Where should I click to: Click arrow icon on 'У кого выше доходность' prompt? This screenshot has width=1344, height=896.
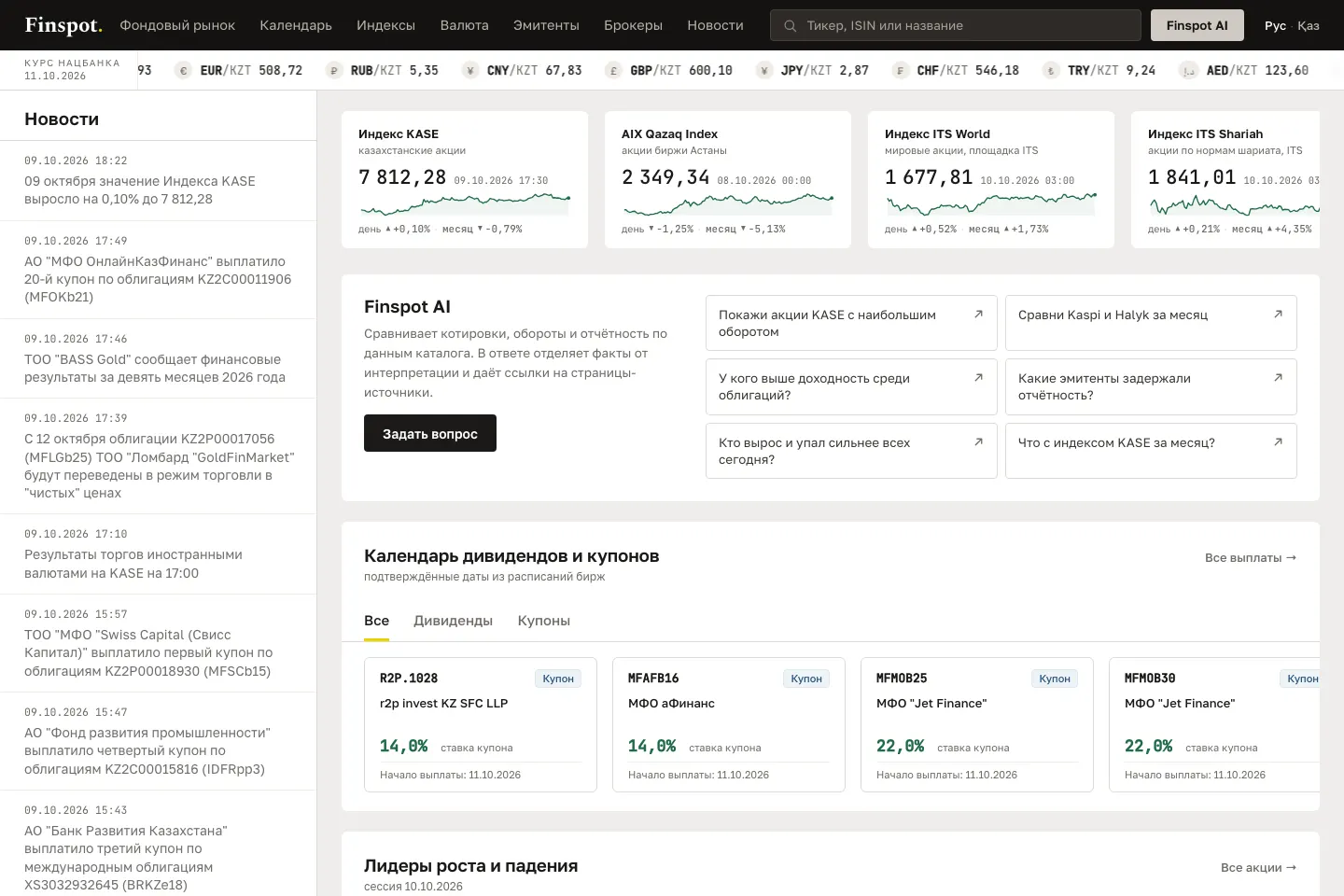(x=978, y=378)
